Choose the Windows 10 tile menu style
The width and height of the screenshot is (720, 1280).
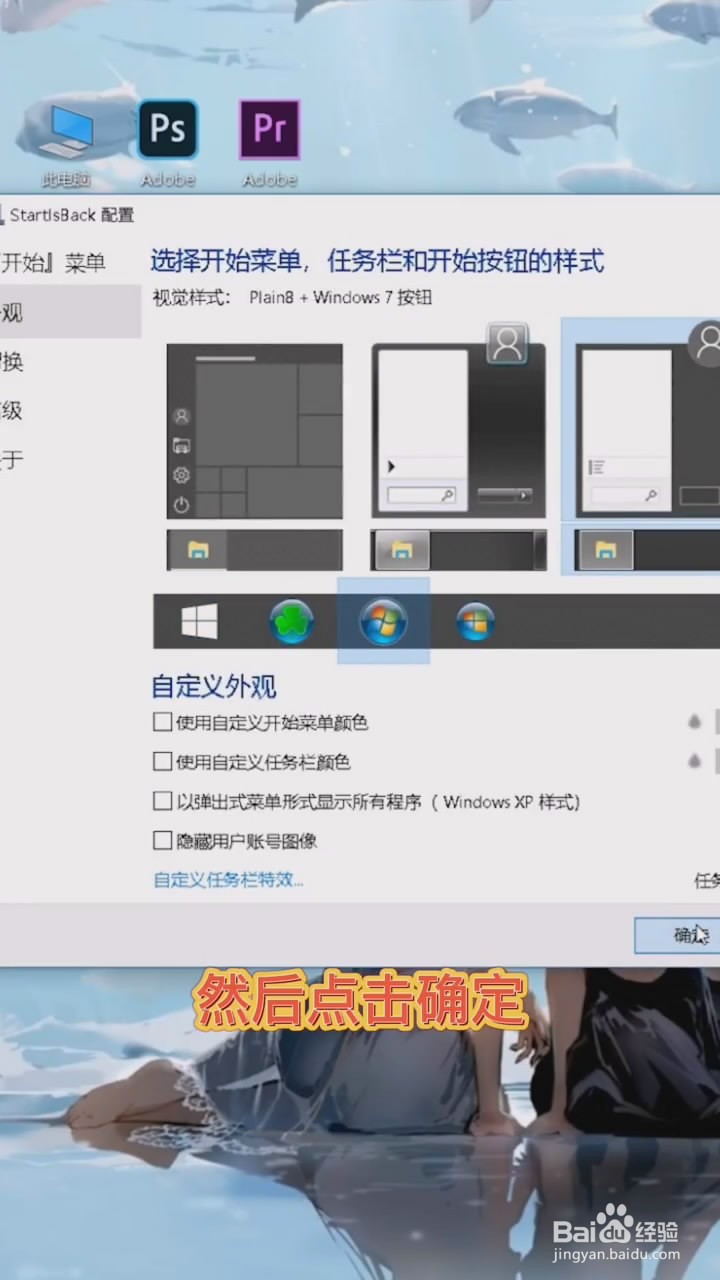click(255, 431)
